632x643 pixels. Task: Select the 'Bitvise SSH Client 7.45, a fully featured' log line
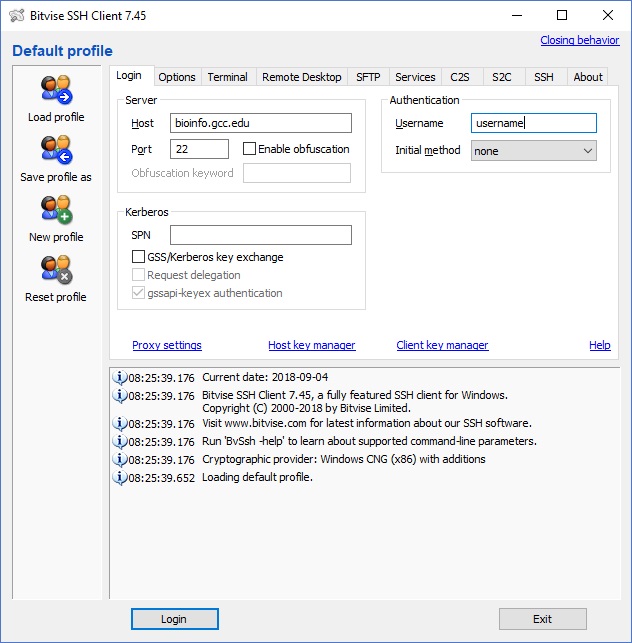pyautogui.click(x=355, y=395)
